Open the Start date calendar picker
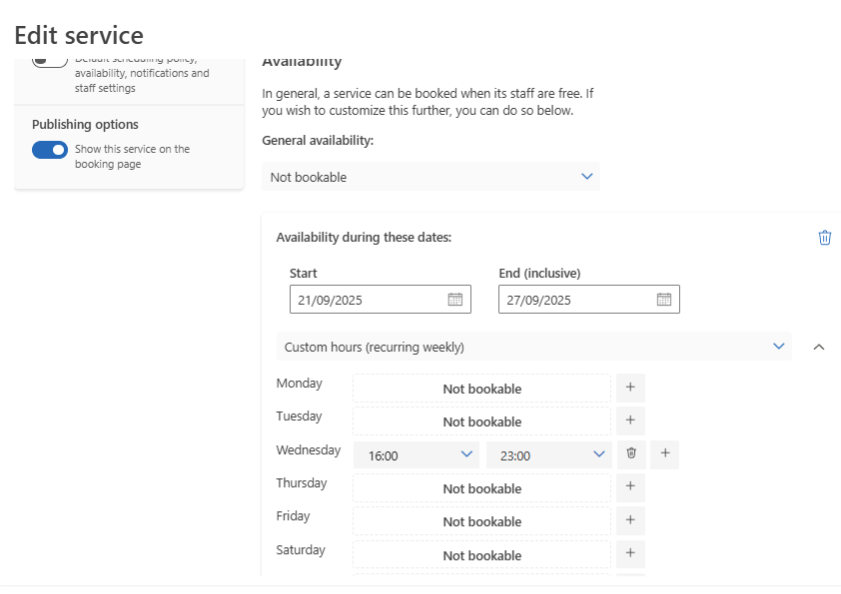Screen dimensions: 841x594 [455, 299]
